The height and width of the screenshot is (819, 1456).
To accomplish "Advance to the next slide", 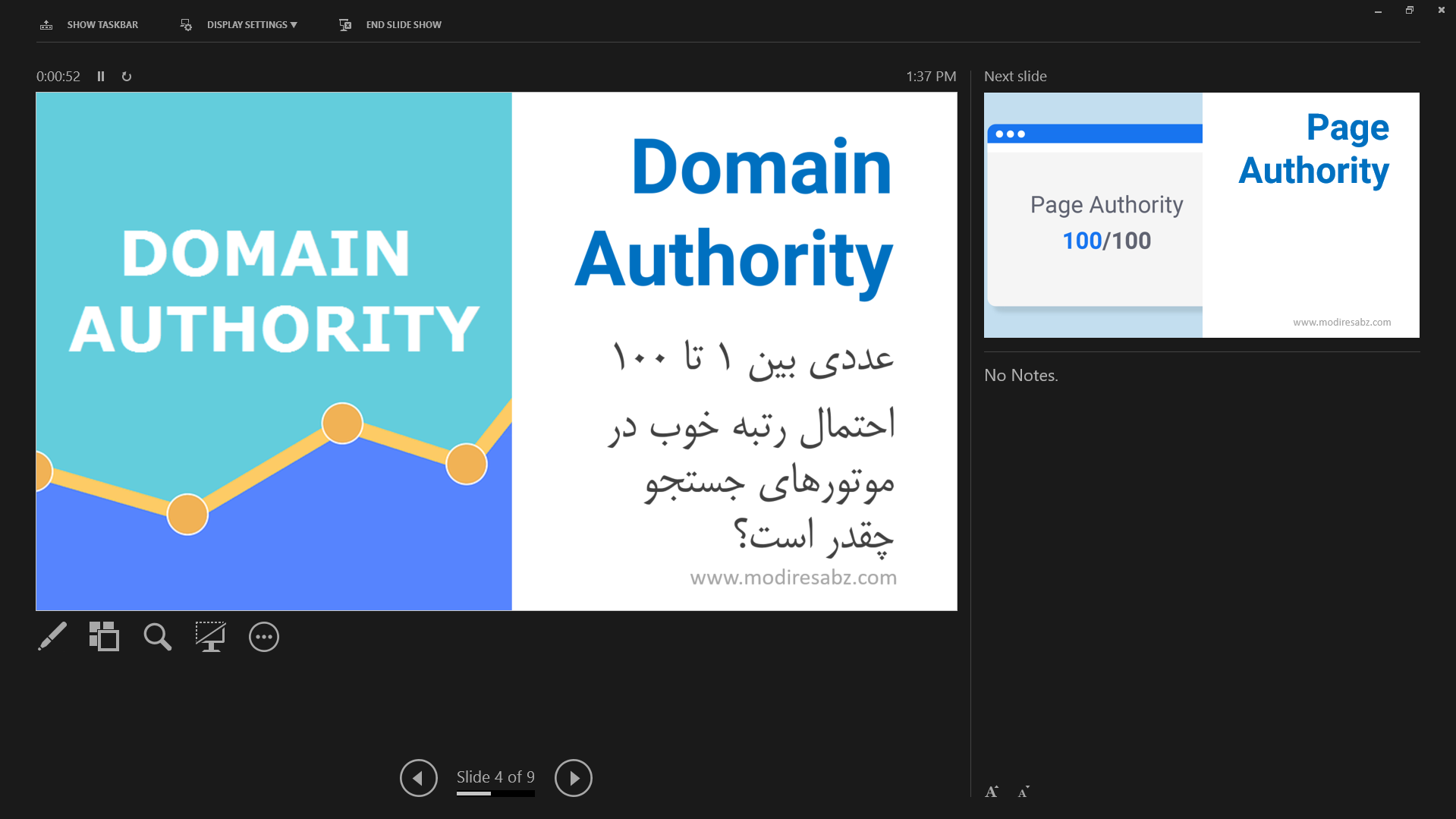I will (x=574, y=778).
